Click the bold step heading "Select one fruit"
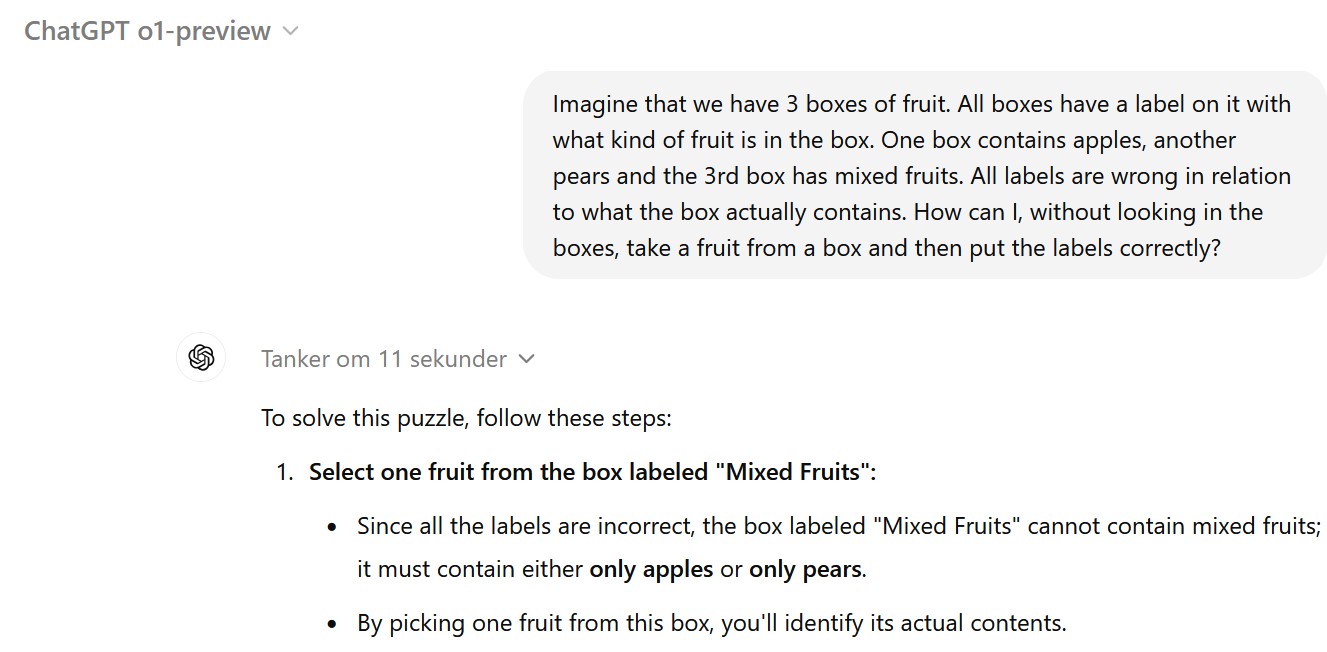 [x=592, y=472]
